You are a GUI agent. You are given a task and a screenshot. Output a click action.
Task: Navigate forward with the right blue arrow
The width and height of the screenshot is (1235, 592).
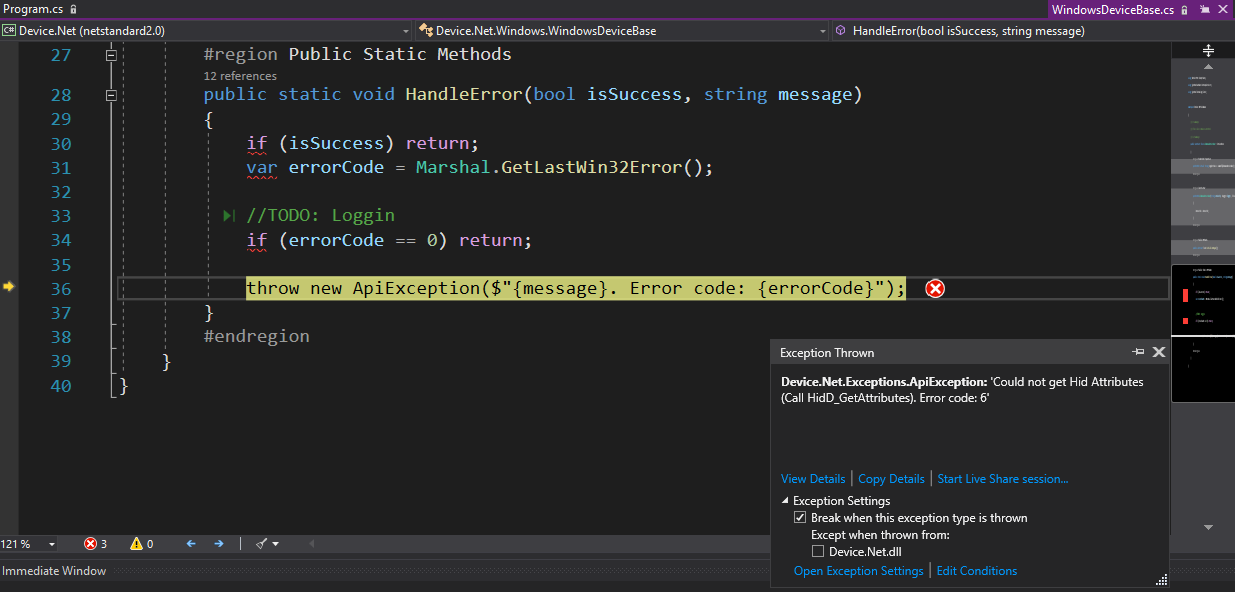coord(218,544)
